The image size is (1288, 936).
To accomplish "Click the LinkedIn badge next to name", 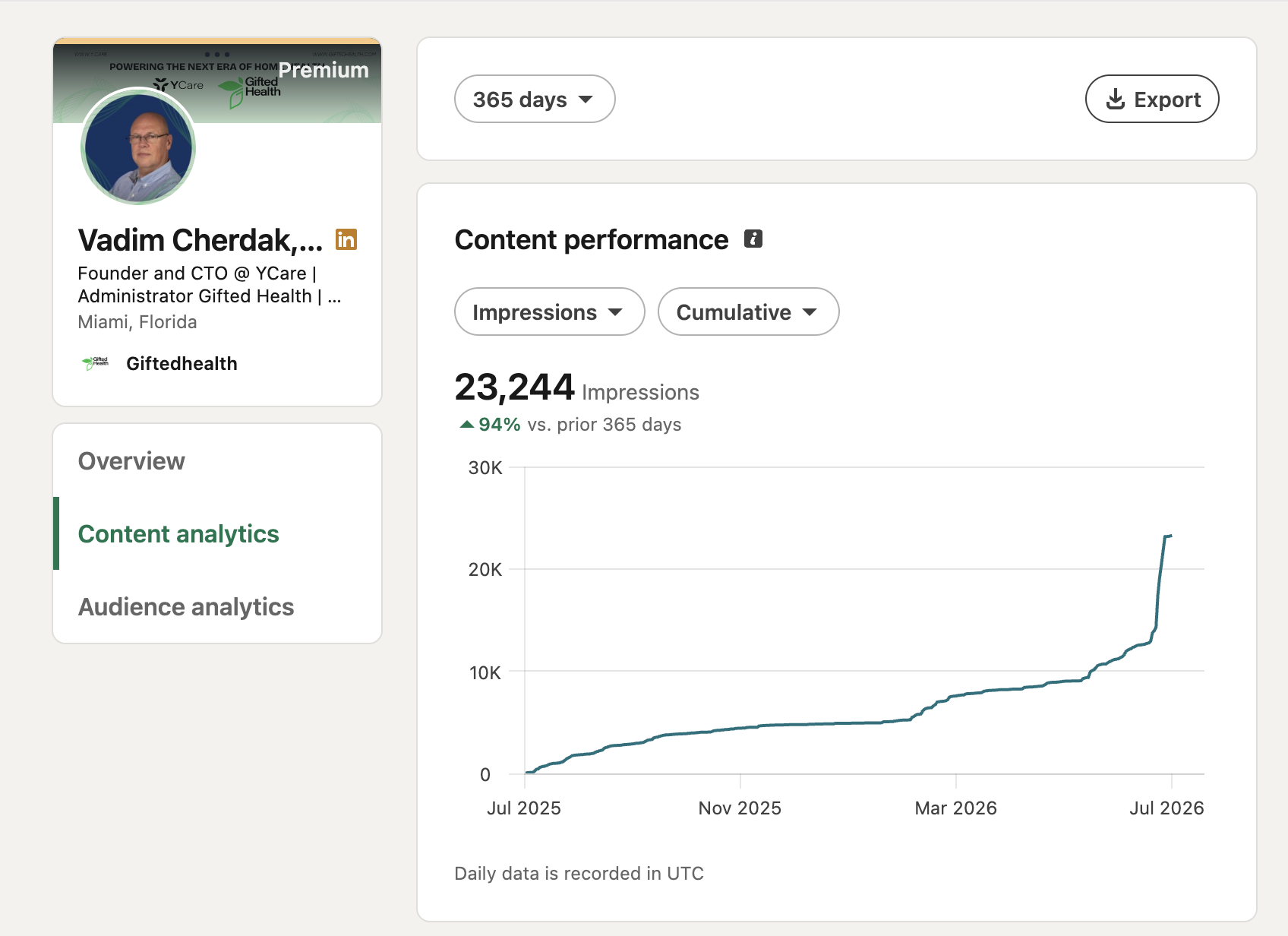I will [346, 239].
